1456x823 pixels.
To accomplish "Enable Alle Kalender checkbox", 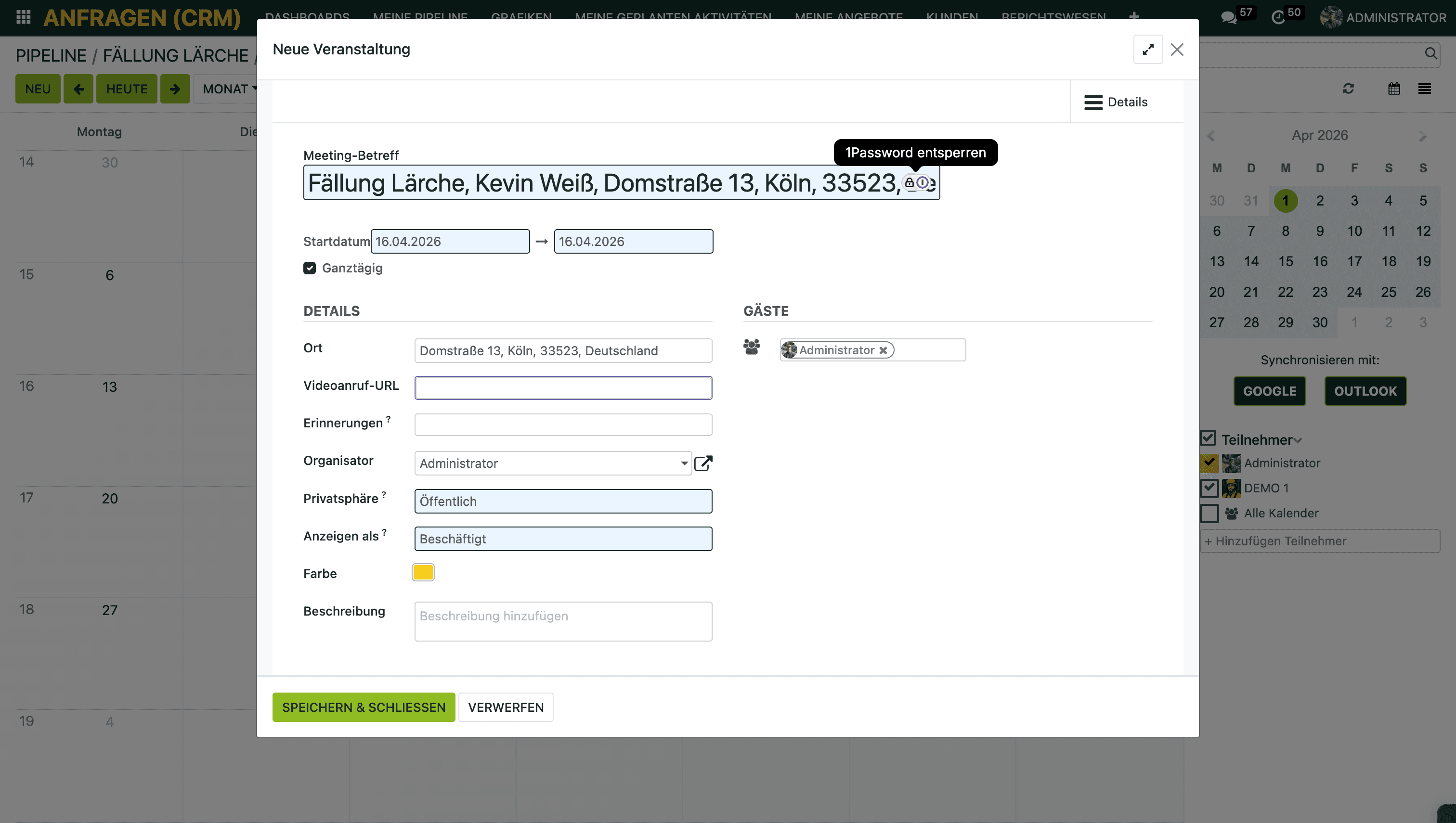I will point(1209,513).
